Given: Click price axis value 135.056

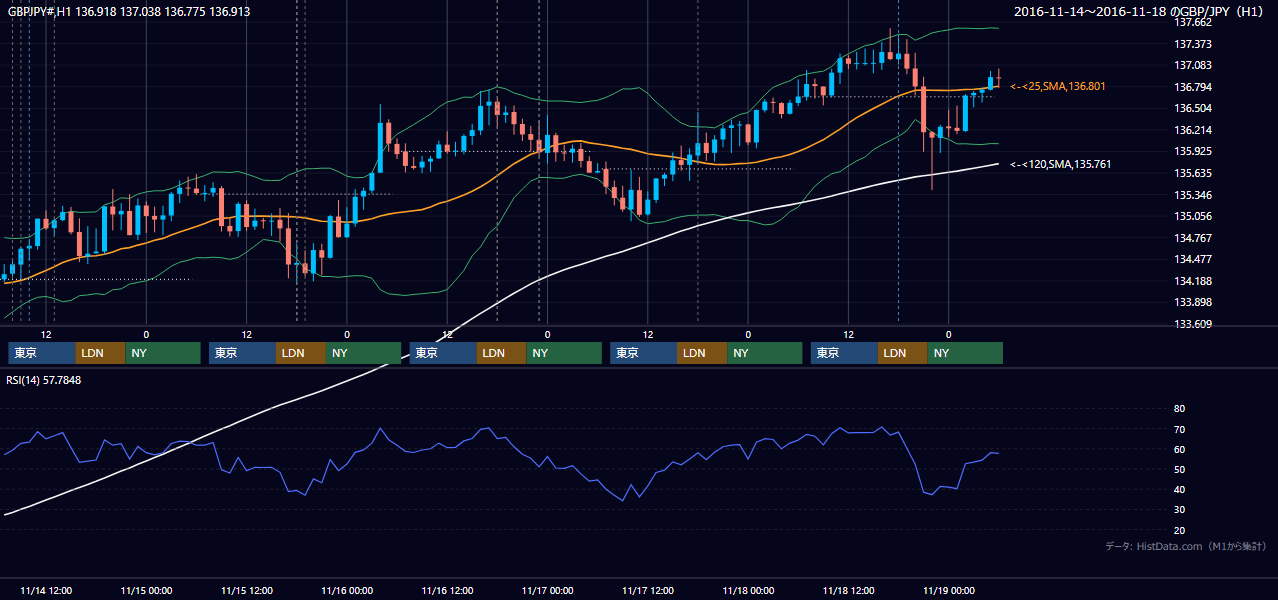Looking at the screenshot, I should [x=1193, y=216].
